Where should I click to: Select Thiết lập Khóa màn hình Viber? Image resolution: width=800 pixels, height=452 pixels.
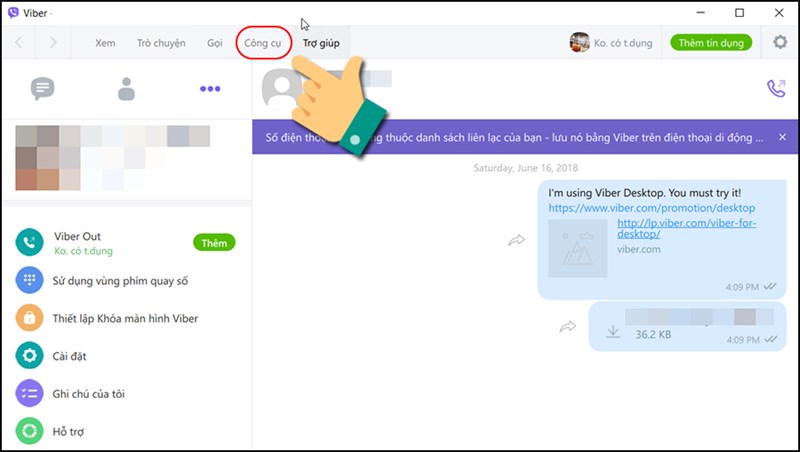(125, 318)
